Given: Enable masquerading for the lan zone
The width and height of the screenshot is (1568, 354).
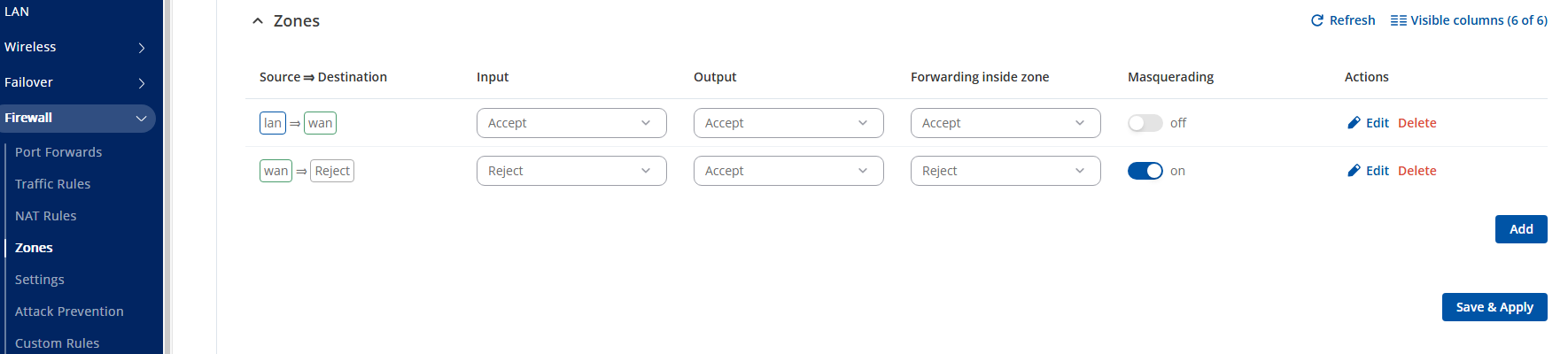Looking at the screenshot, I should (1145, 123).
